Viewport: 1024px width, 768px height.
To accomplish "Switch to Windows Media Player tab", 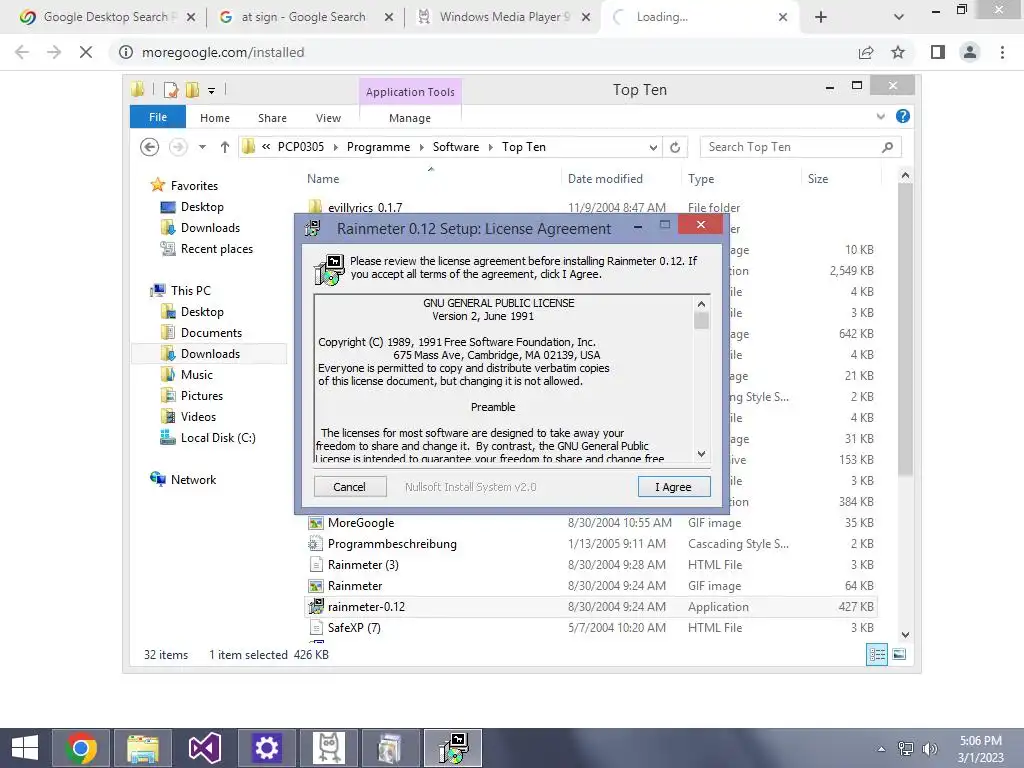I will click(x=502, y=17).
